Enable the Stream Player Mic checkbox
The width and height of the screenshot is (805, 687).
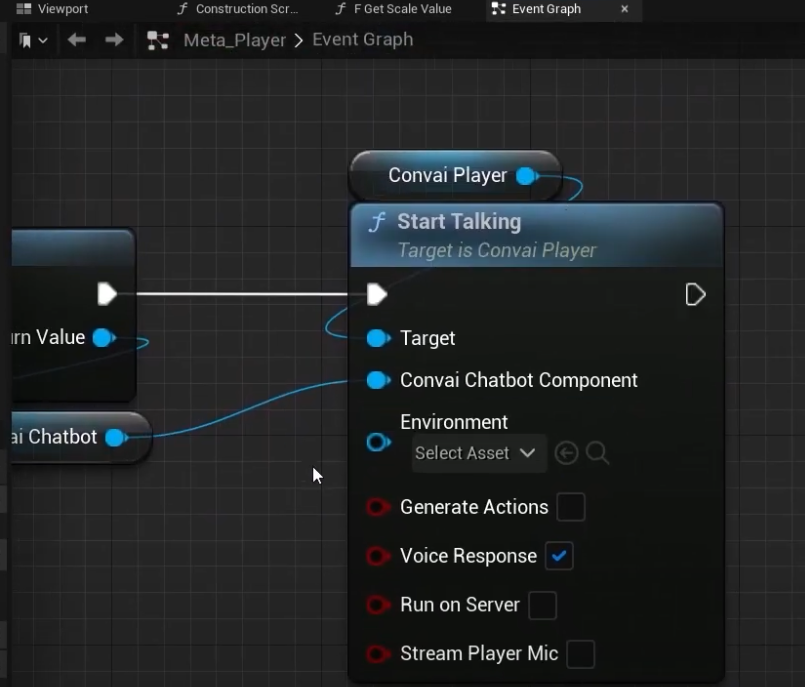point(581,654)
